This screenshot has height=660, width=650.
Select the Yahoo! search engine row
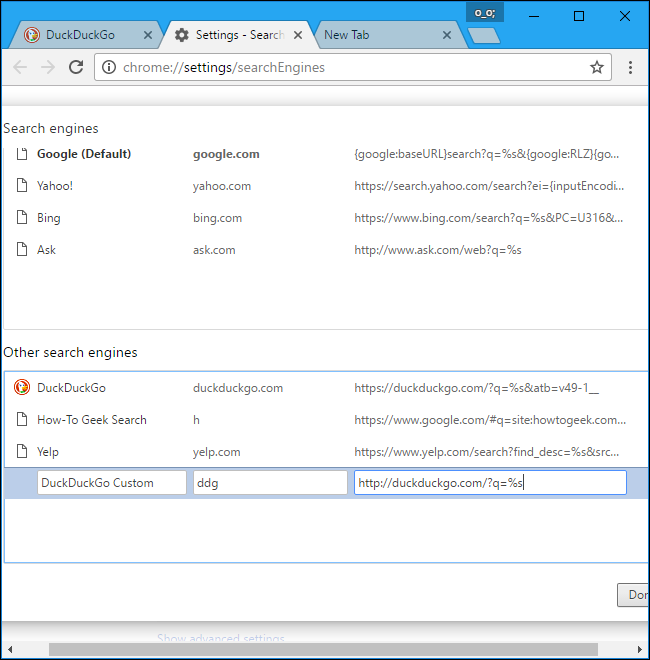point(55,186)
